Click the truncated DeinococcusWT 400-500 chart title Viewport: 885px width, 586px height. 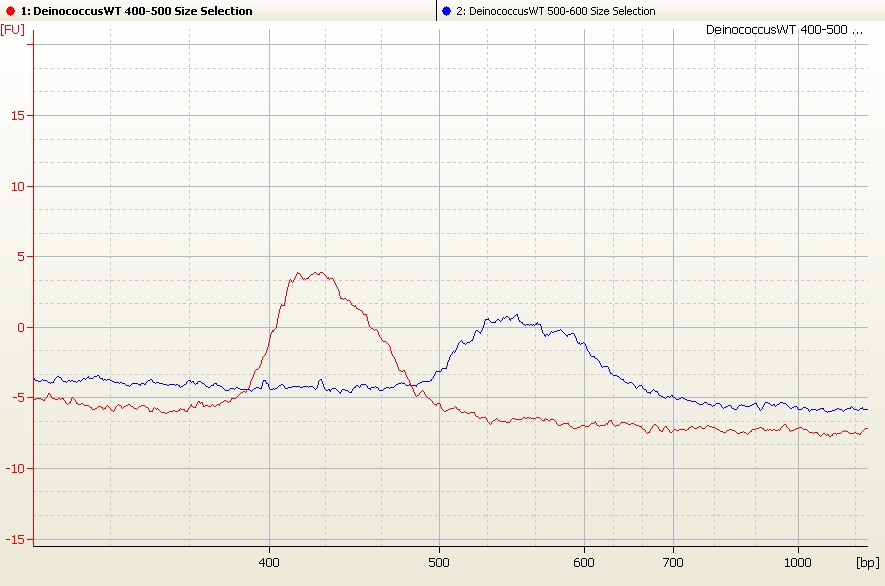(x=783, y=30)
